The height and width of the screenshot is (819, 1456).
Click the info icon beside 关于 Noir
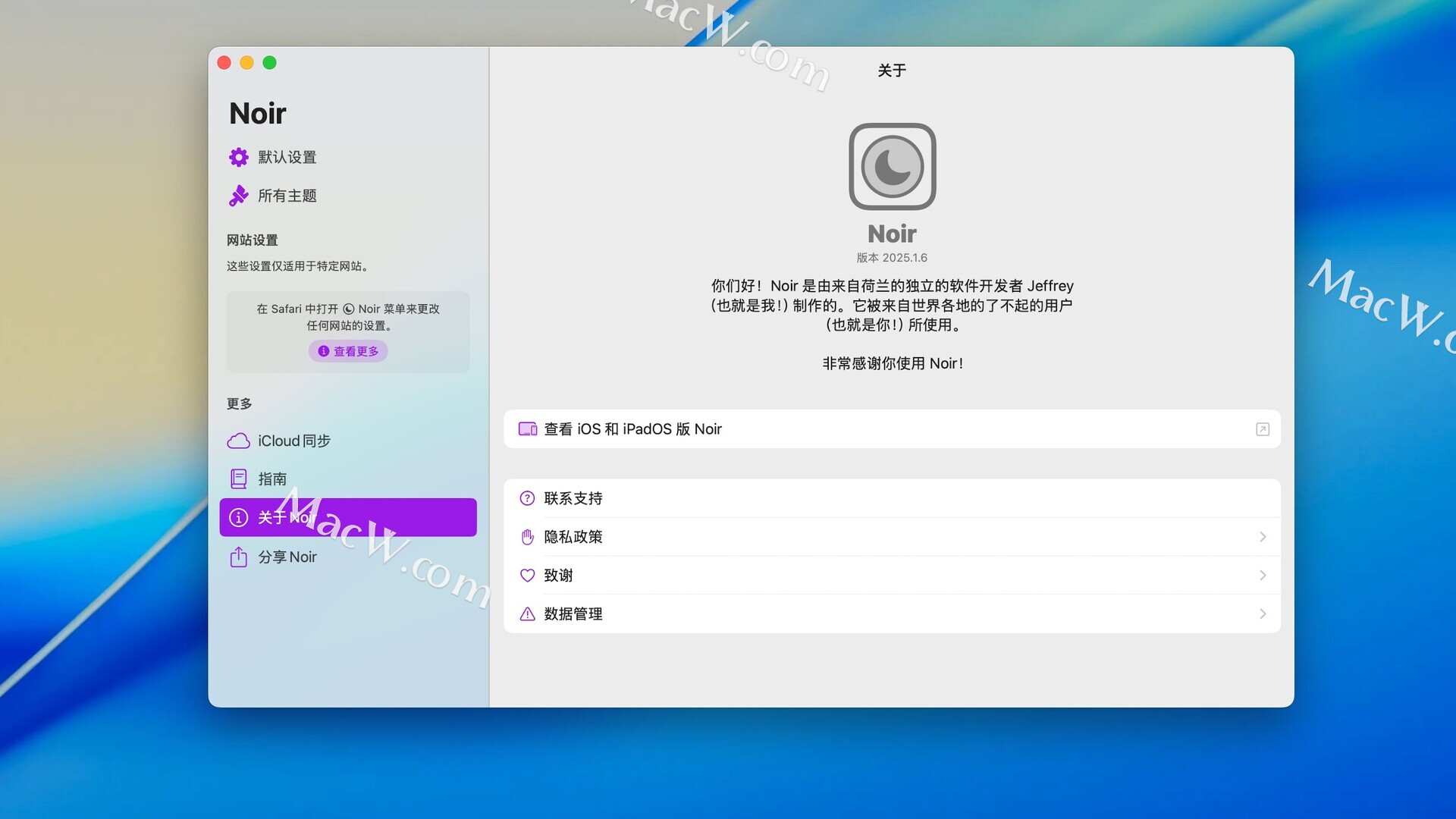coord(238,517)
